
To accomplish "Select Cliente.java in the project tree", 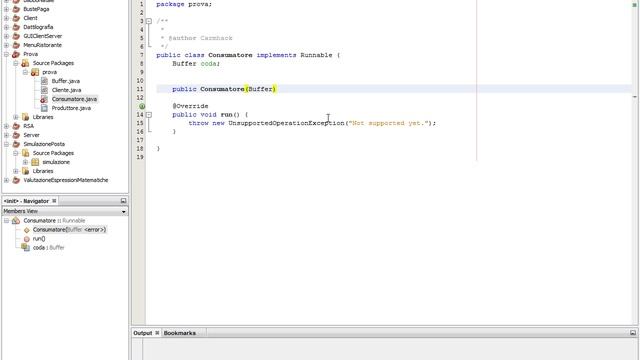I will click(x=67, y=90).
